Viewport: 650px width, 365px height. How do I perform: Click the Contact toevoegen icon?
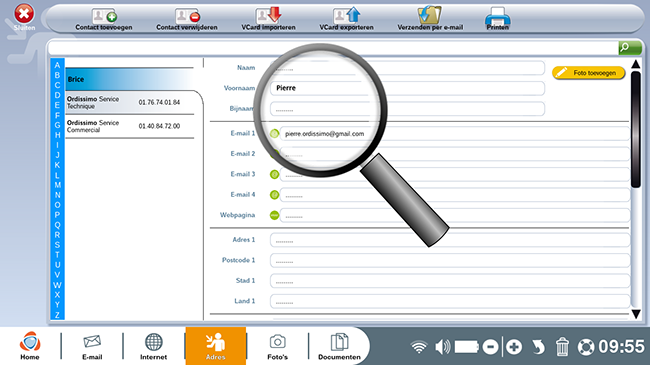pyautogui.click(x=104, y=16)
